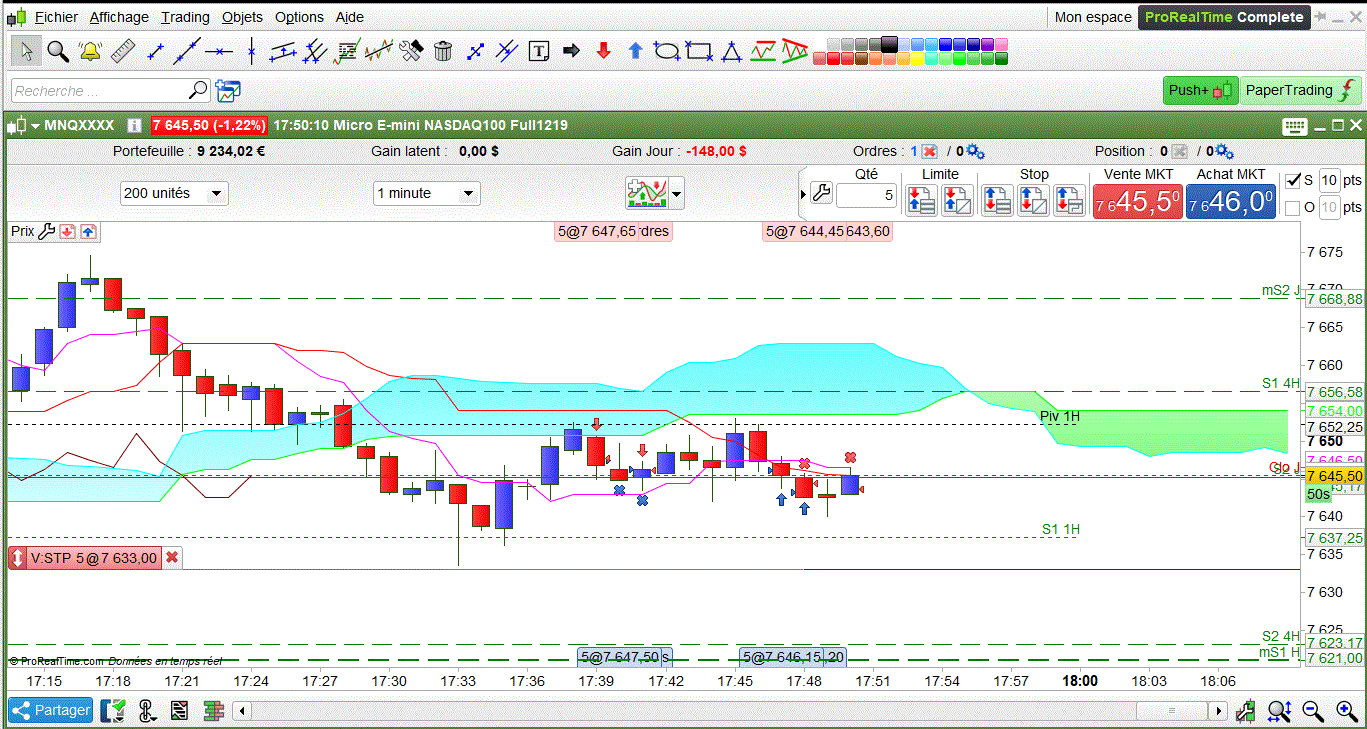This screenshot has height=729, width=1367.
Task: Toggle the PaperTrading mode button
Action: coord(1301,90)
